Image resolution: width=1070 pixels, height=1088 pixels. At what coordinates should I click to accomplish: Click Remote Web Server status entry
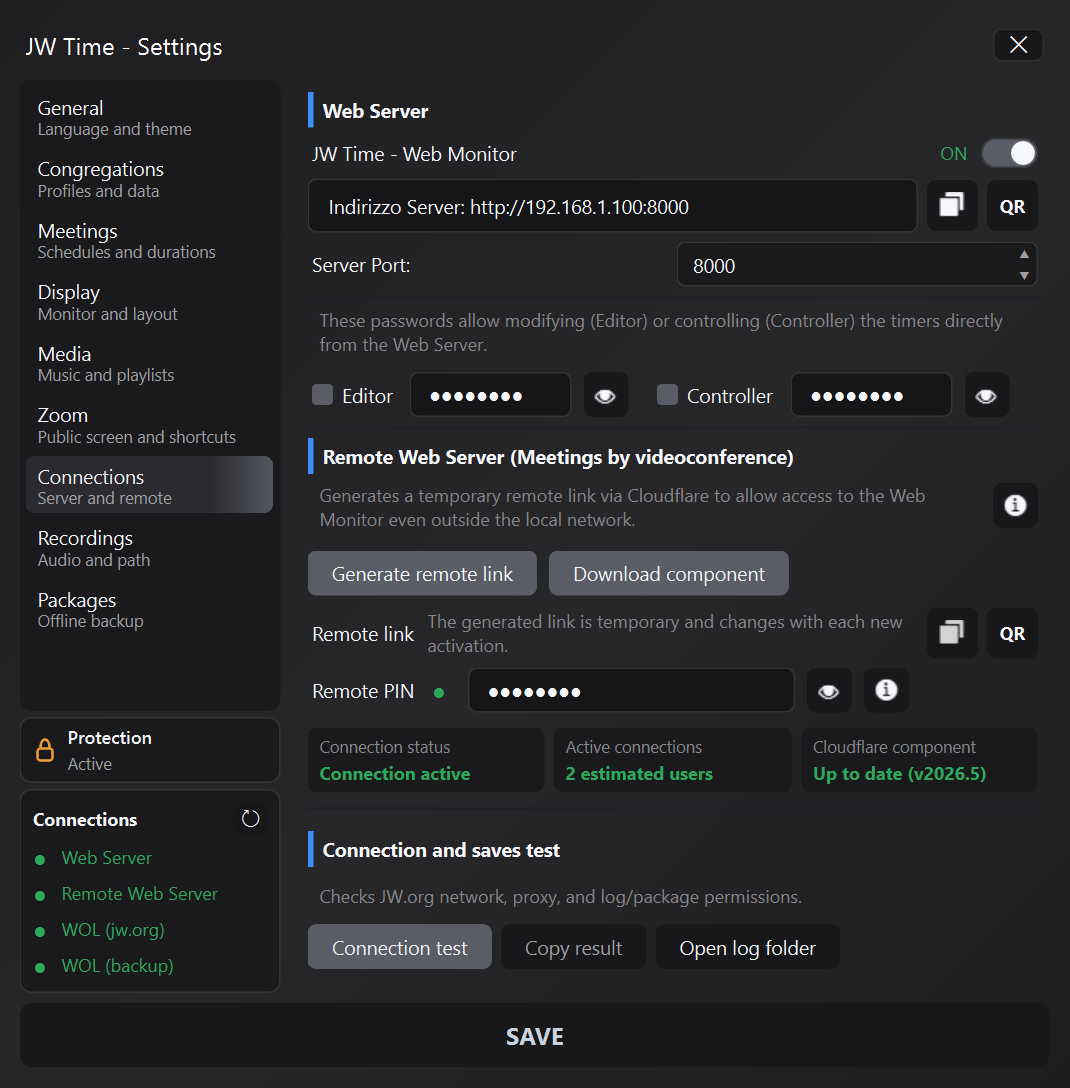[x=139, y=894]
